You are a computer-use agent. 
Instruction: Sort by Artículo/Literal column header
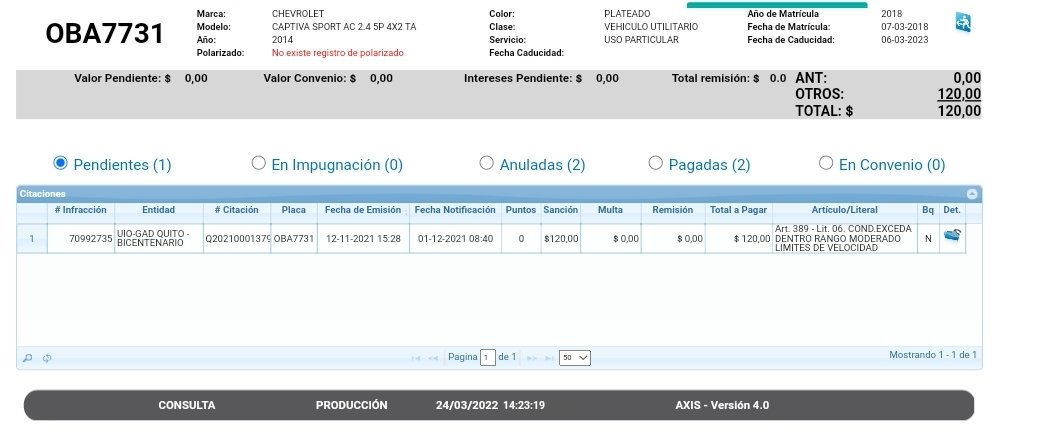coord(844,210)
